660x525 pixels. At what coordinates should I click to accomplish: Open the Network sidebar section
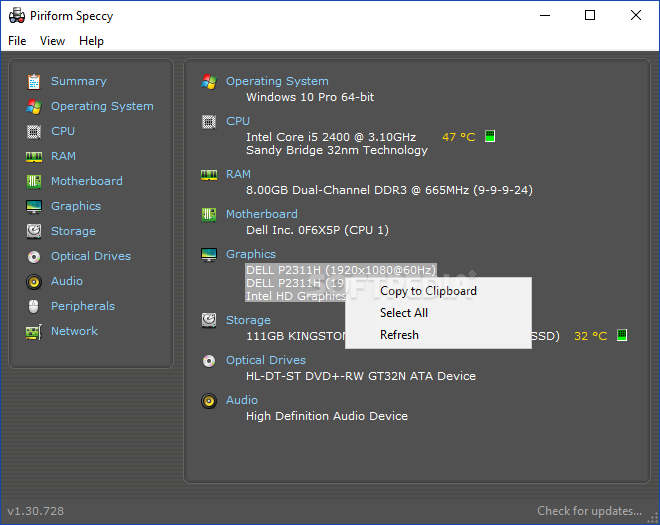[x=75, y=331]
